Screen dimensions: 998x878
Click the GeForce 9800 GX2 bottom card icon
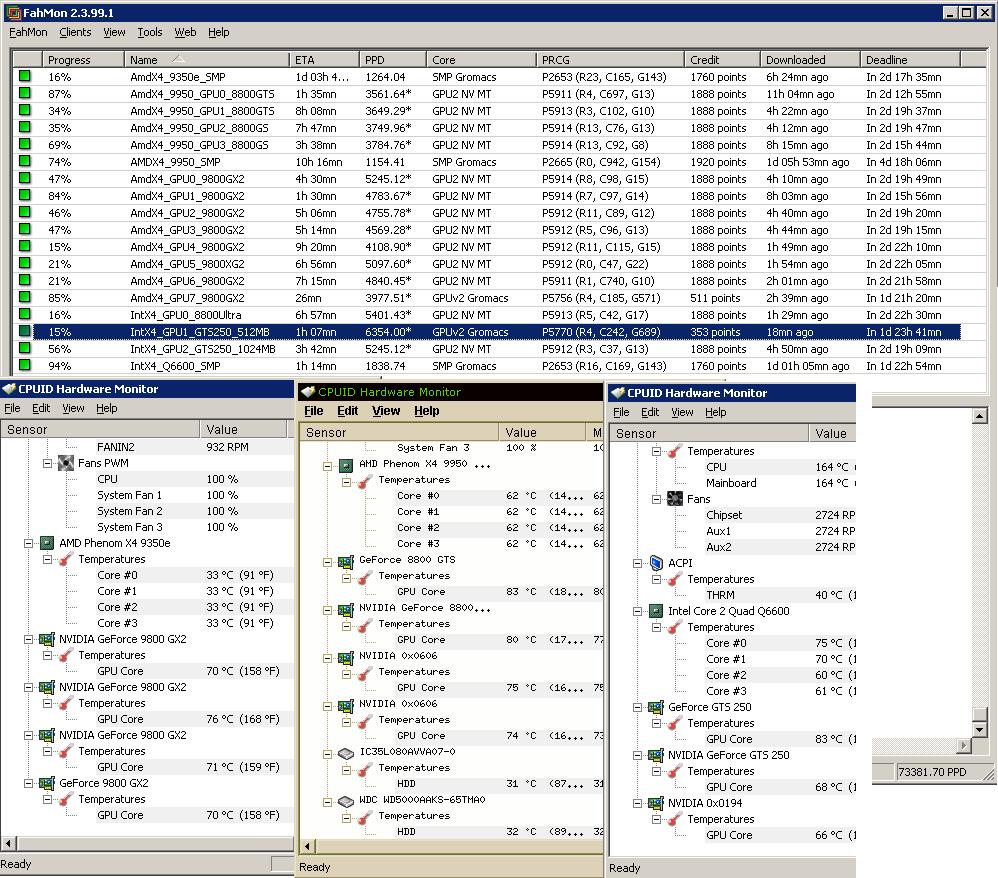click(46, 783)
